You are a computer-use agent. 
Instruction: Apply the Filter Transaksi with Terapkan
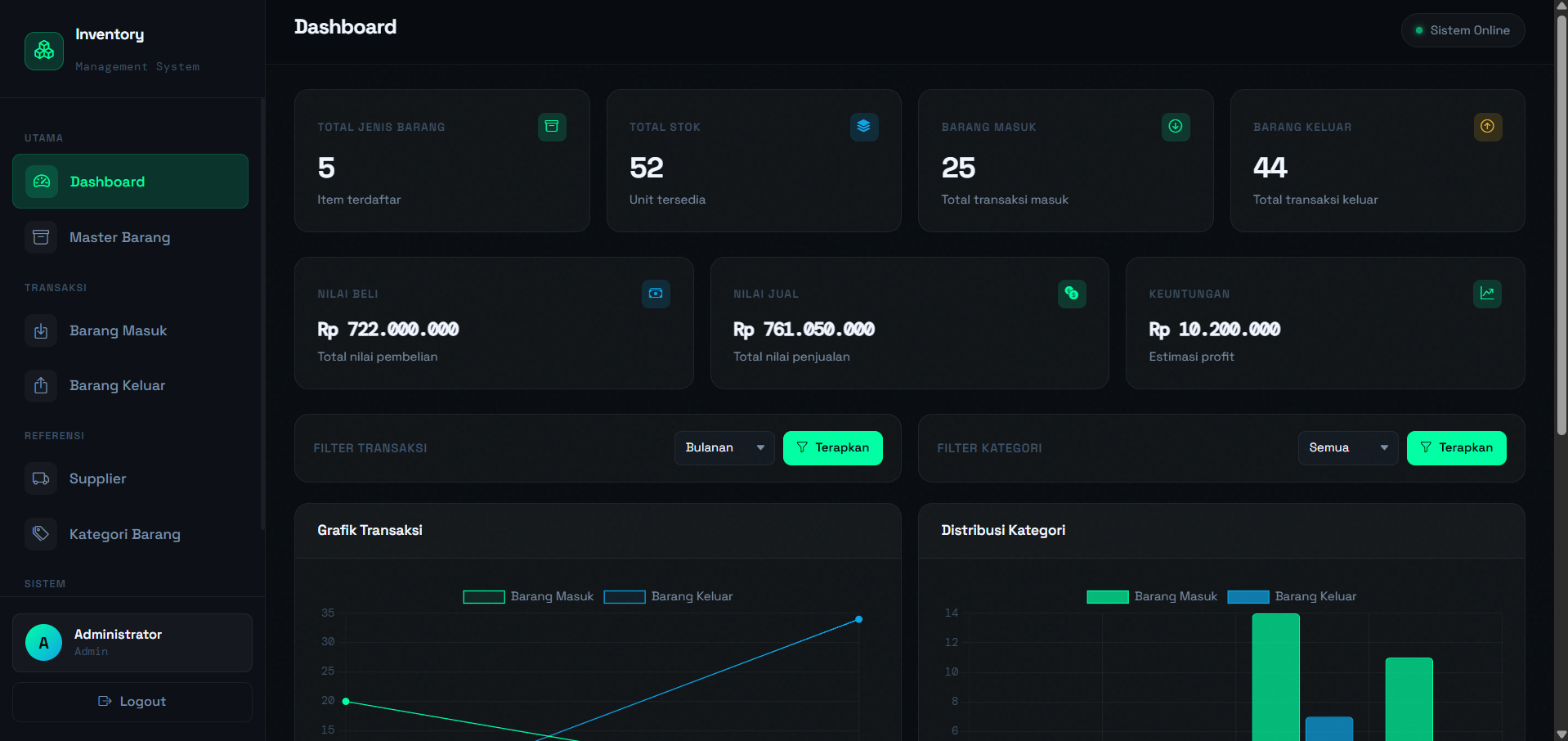pyautogui.click(x=833, y=448)
